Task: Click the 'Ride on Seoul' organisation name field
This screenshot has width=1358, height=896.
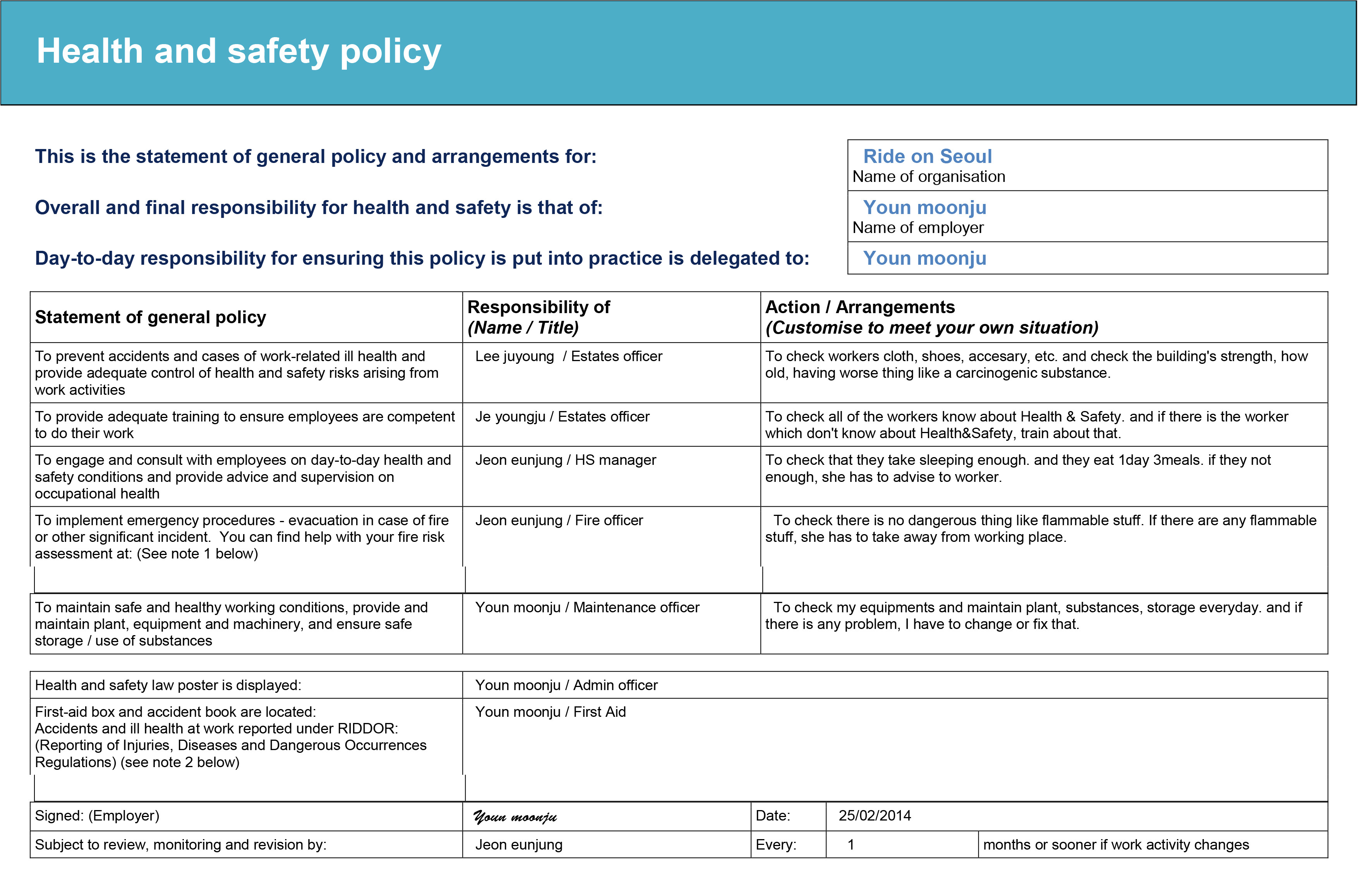Action: pyautogui.click(x=927, y=156)
